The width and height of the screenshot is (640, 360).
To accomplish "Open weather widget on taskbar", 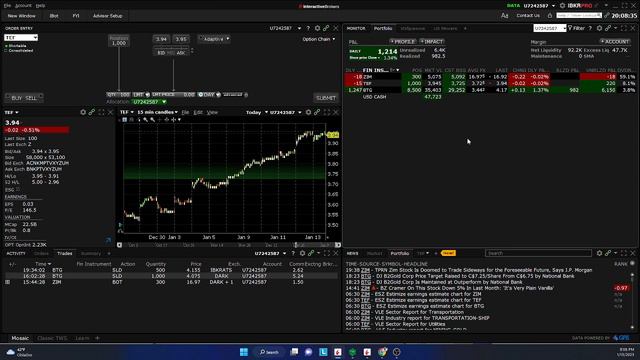I will pos(18,352).
